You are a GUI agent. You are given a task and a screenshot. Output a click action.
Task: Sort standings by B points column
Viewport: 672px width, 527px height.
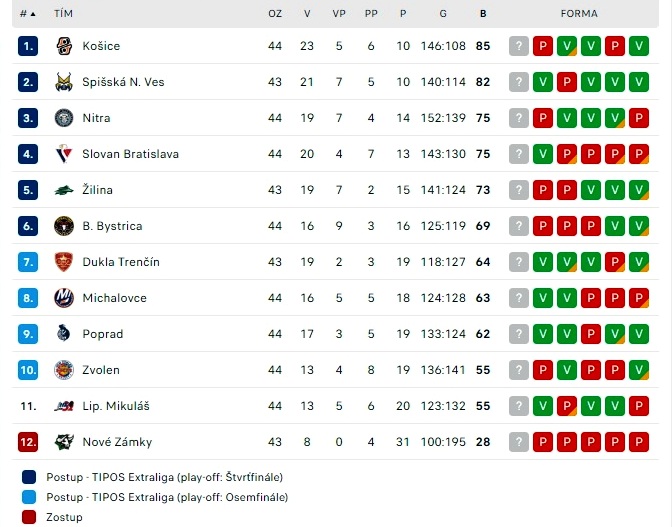pyautogui.click(x=483, y=14)
